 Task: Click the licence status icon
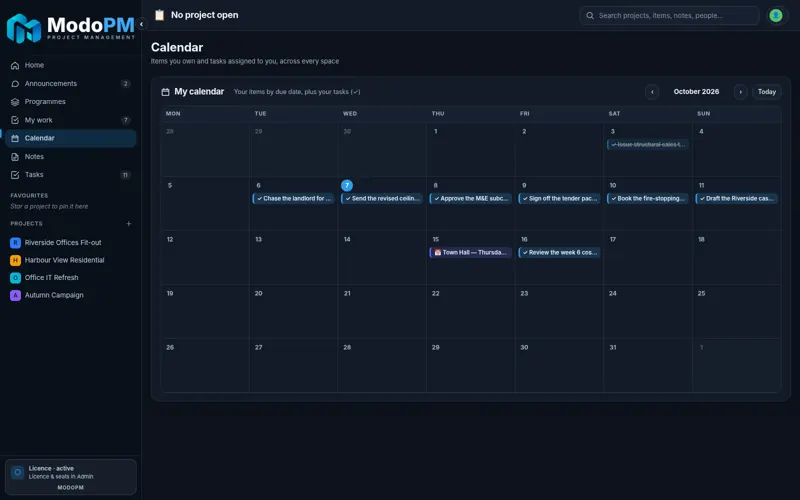tap(17, 472)
